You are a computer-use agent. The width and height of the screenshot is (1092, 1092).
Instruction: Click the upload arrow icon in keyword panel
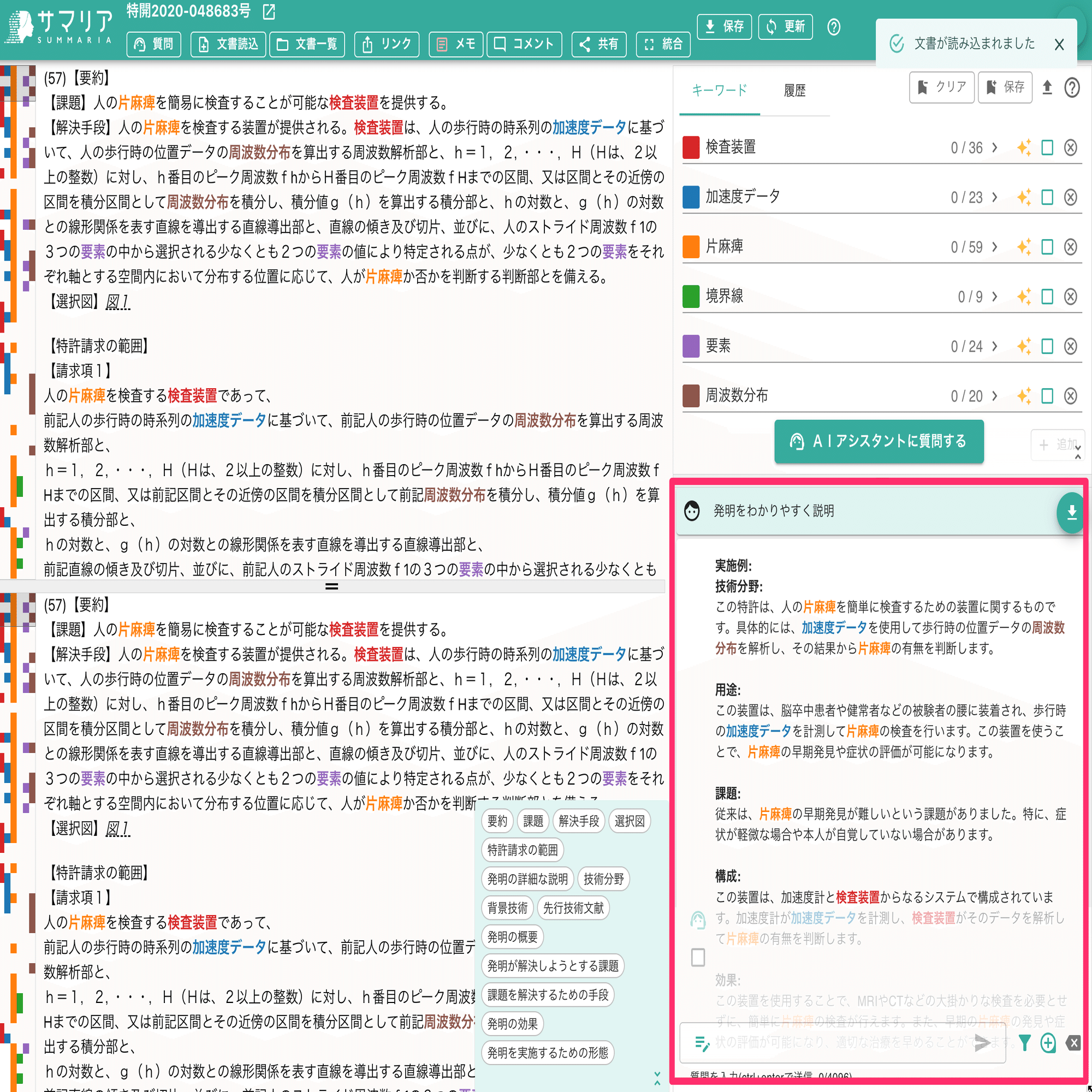[x=1047, y=87]
